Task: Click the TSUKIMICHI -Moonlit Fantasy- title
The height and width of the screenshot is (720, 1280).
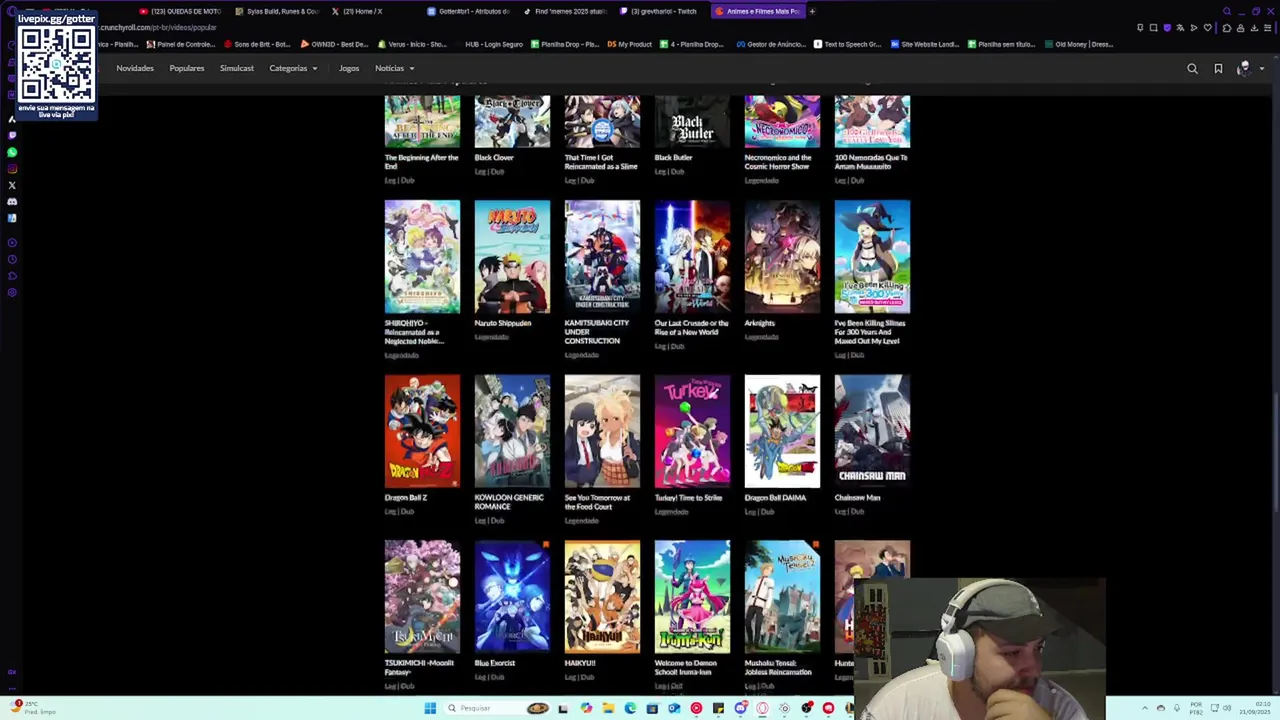Action: (x=419, y=667)
